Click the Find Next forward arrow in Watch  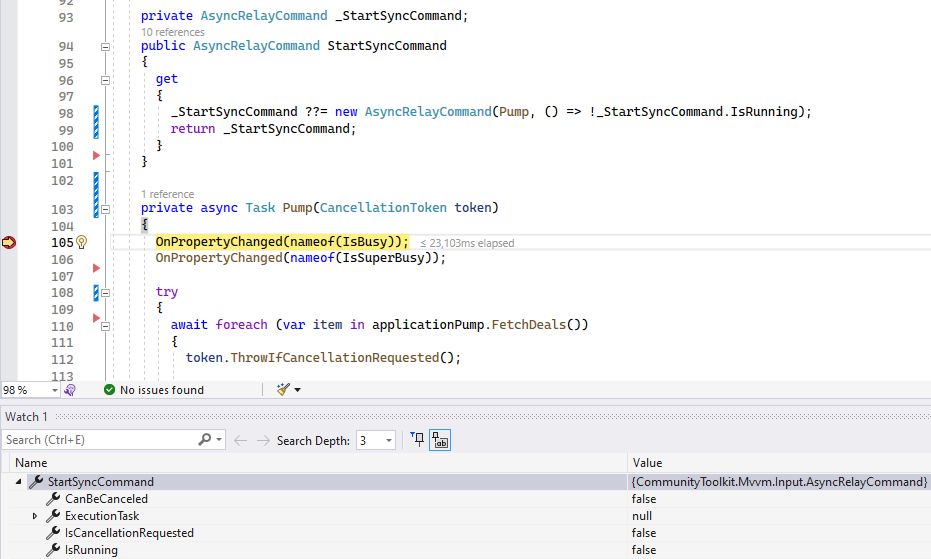pyautogui.click(x=263, y=440)
